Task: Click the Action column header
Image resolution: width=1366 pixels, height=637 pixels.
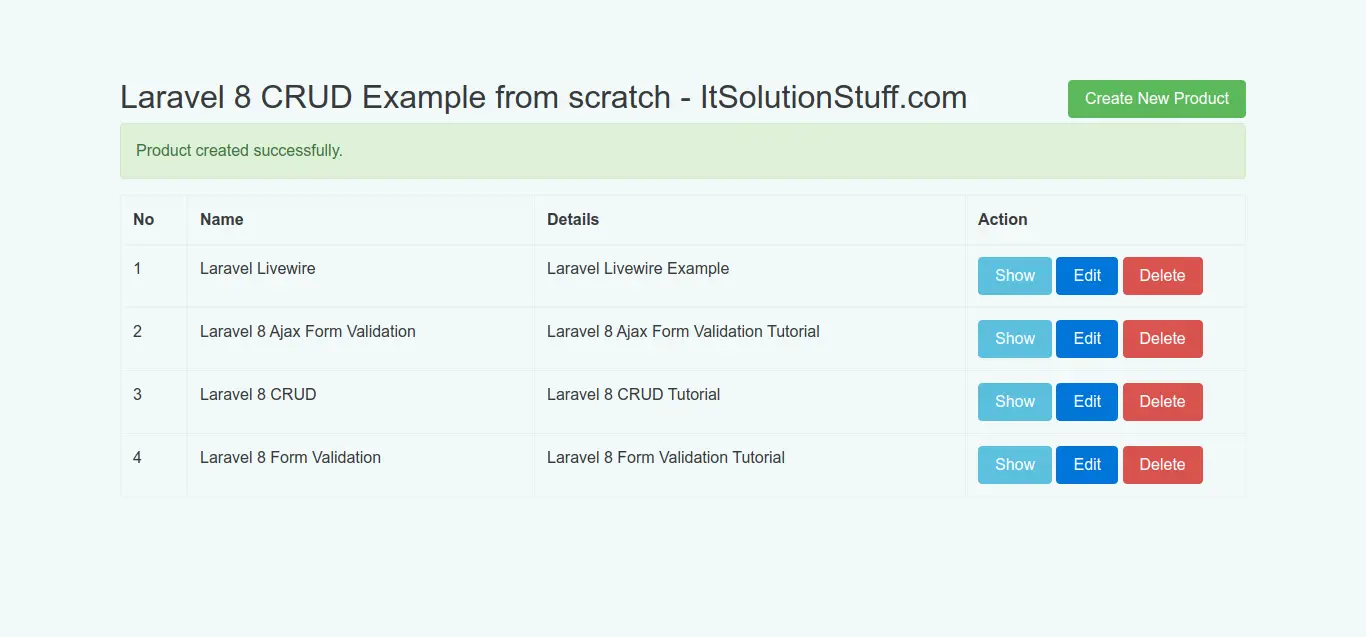Action: 1002,219
